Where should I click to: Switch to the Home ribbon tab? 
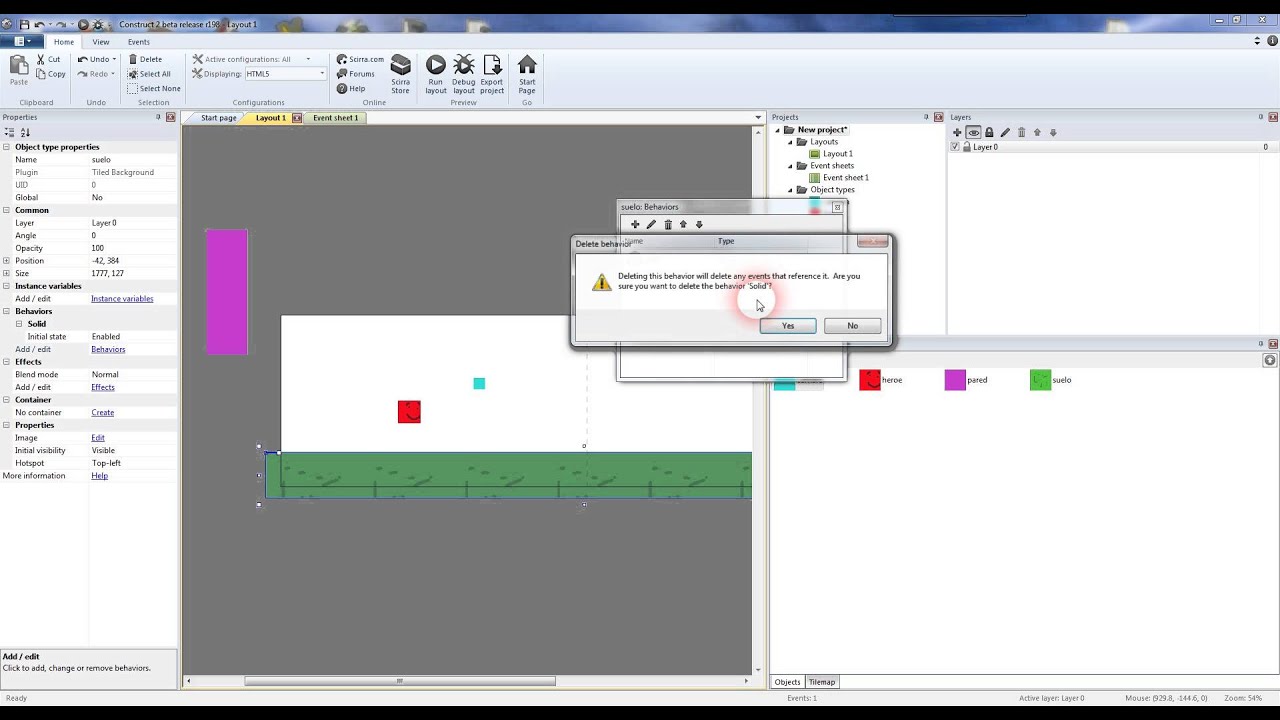(x=64, y=42)
